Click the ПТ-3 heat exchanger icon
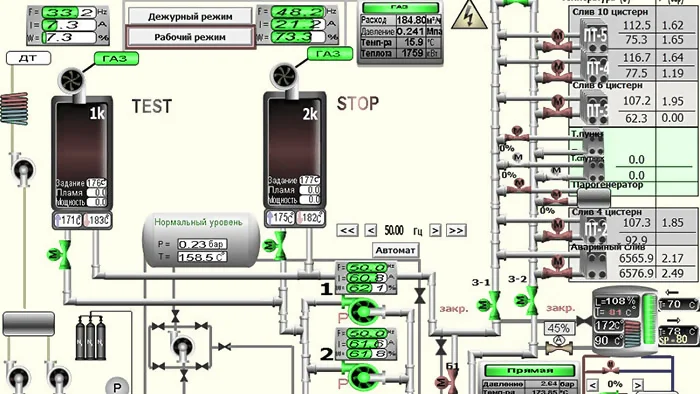 [x=595, y=108]
